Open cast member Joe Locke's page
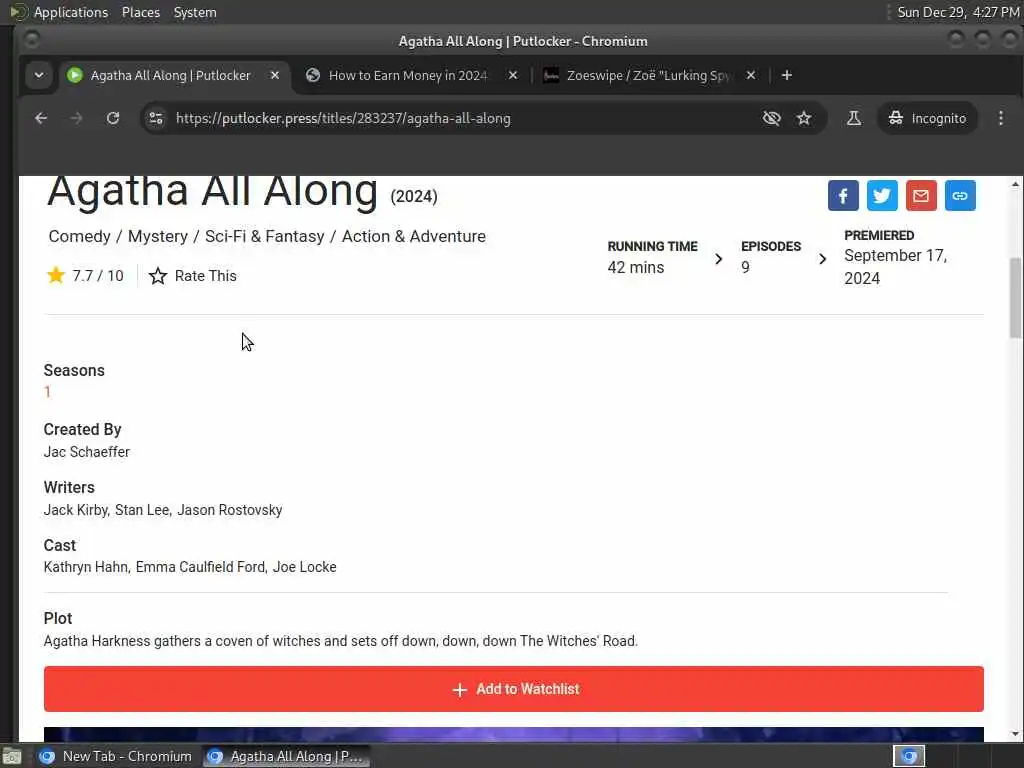 [304, 567]
